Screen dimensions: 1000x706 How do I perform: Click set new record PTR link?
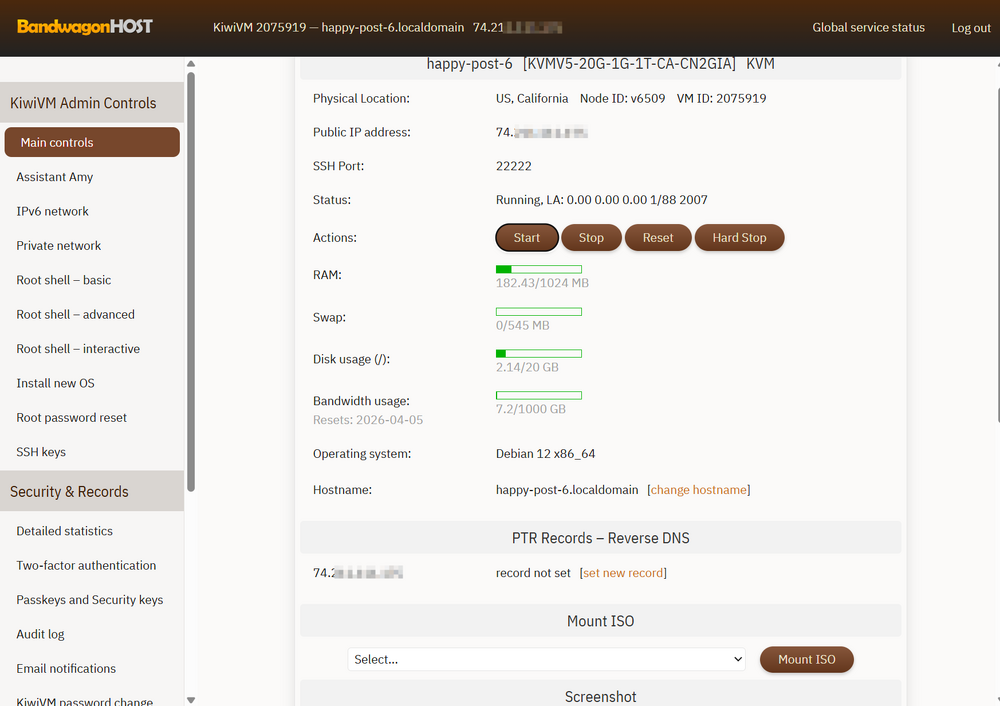[x=623, y=573]
